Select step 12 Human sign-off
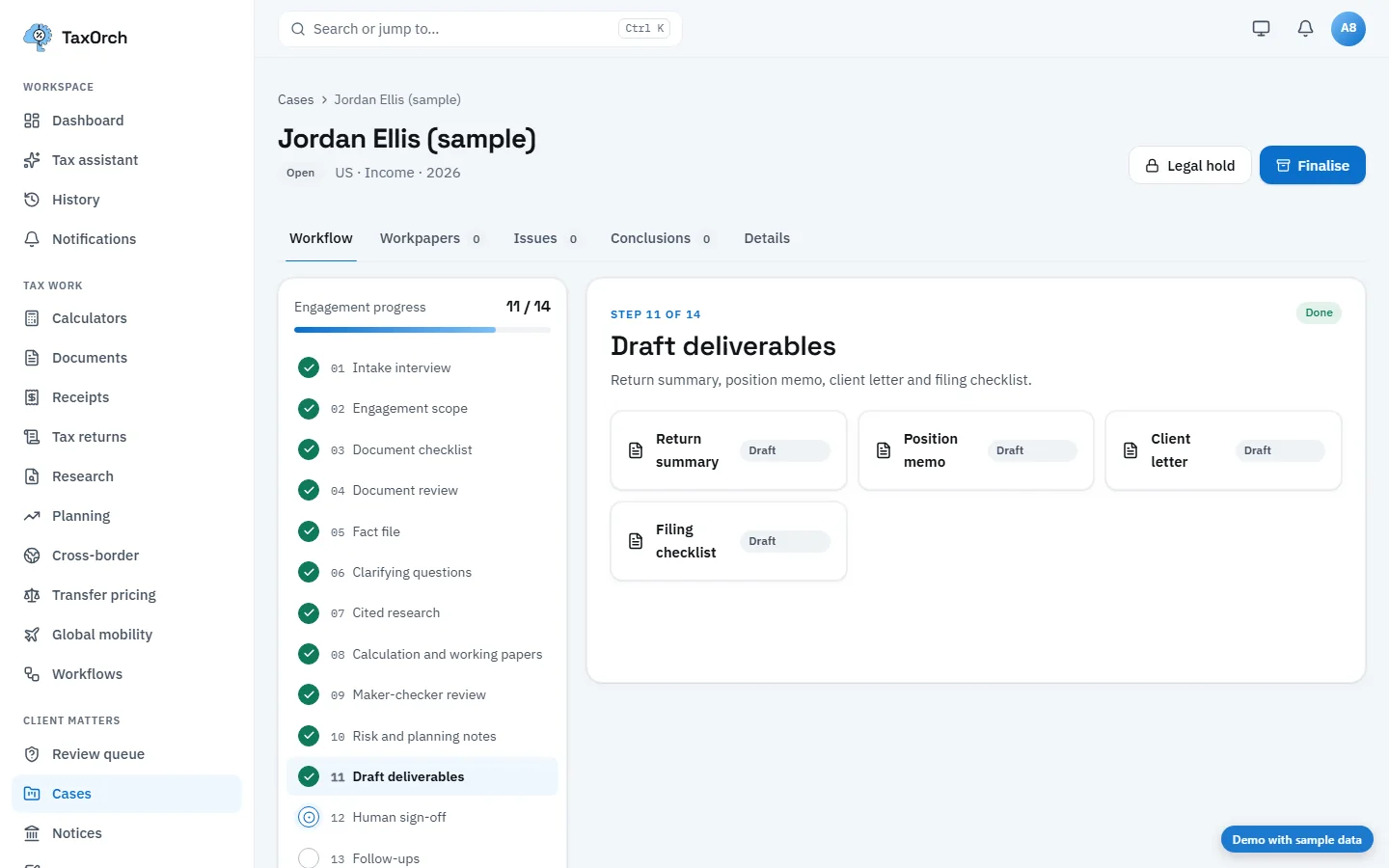1389x868 pixels. [422, 817]
